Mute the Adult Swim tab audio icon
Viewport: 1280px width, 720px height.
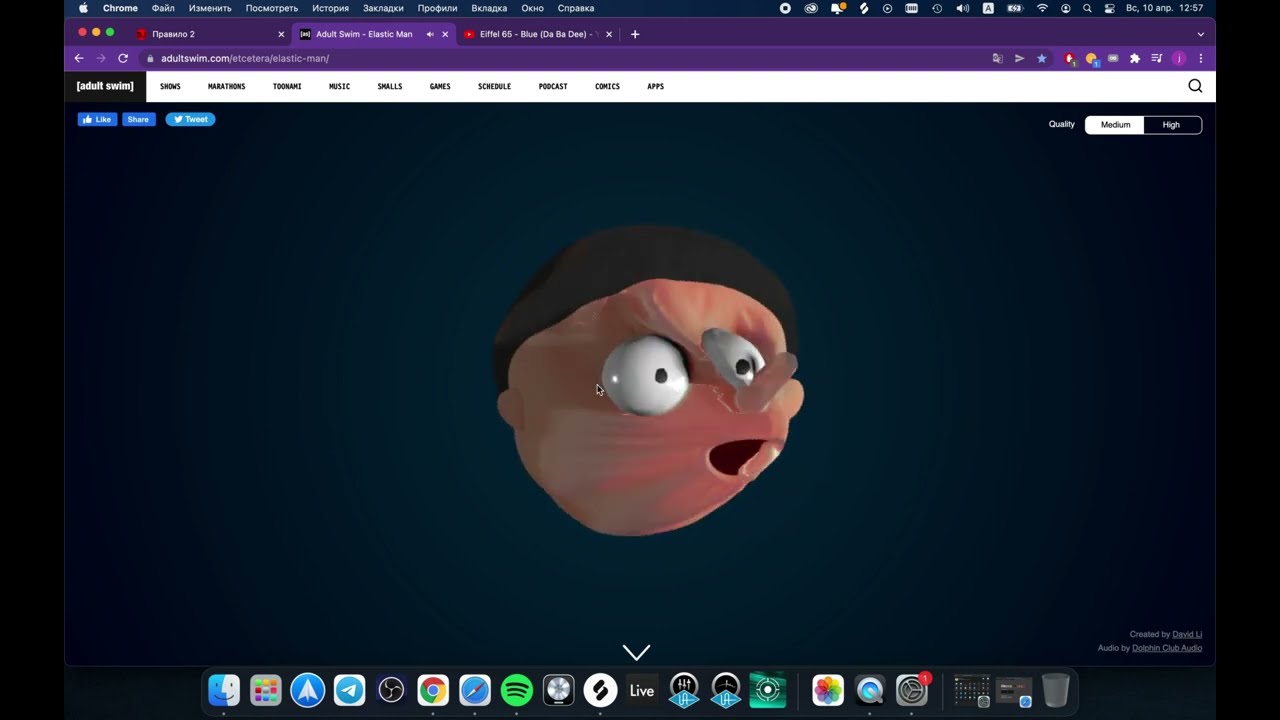pos(430,34)
